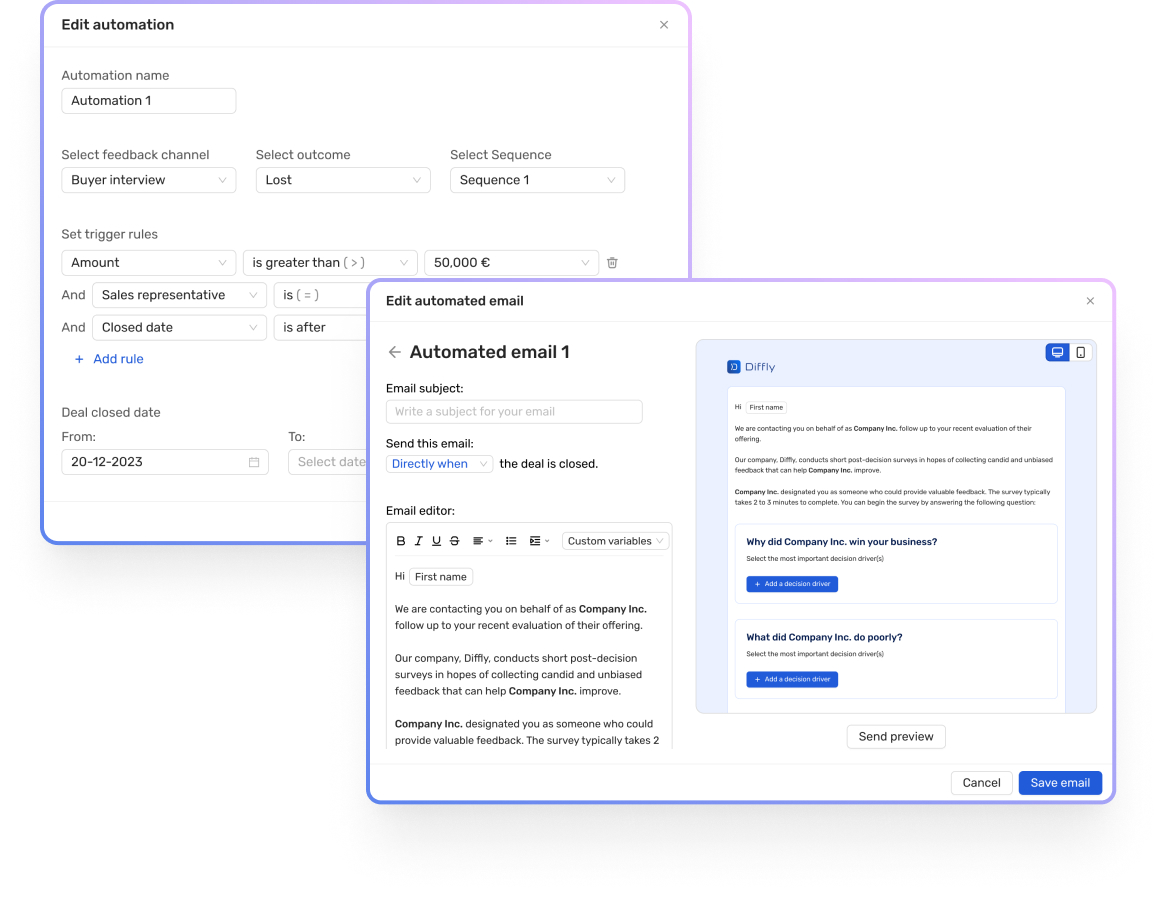The image size is (1164, 899).
Task: Open the Sequence 1 dropdown
Action: pyautogui.click(x=537, y=180)
